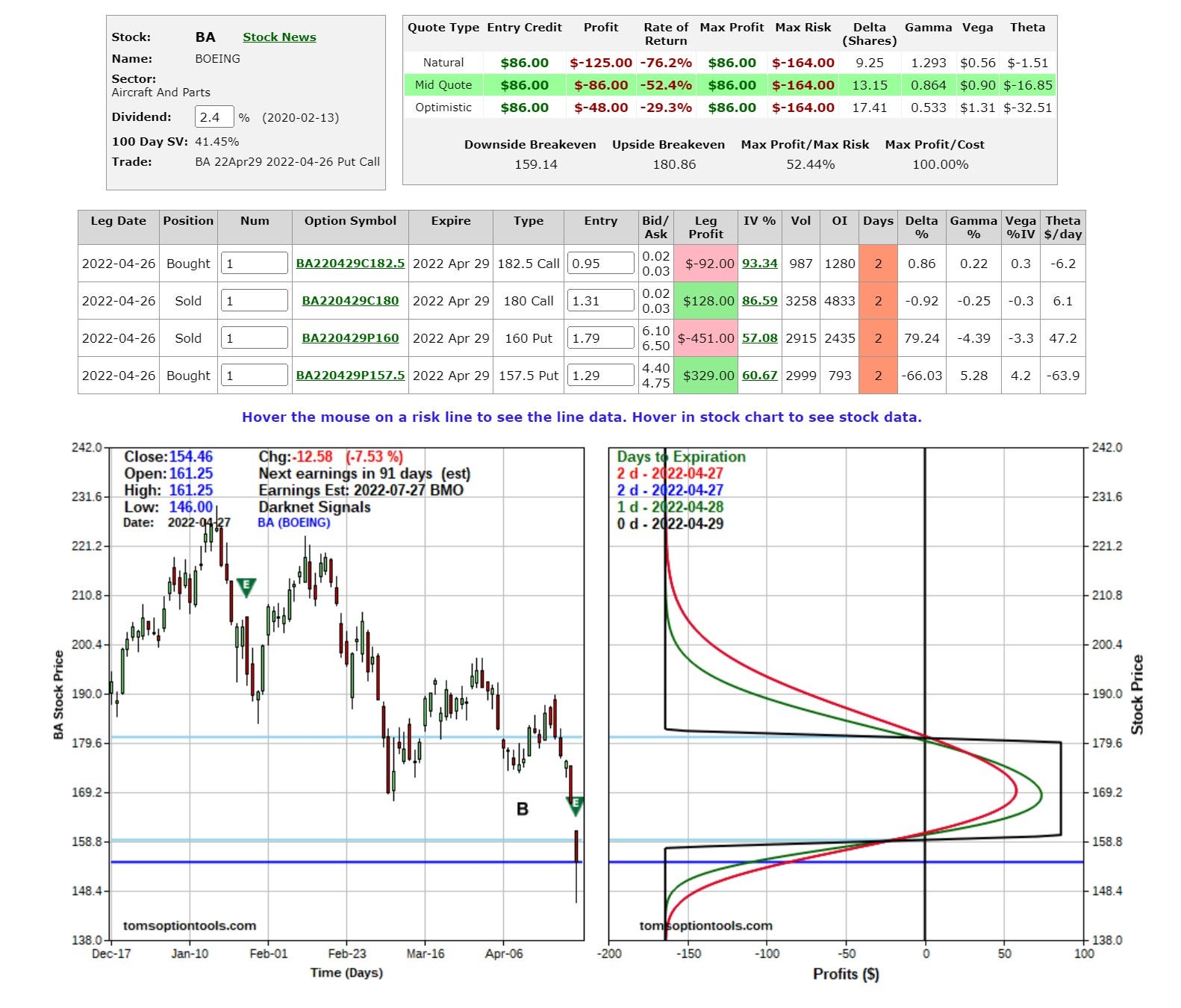Image resolution: width=1181 pixels, height=1008 pixels.
Task: Edit Num field for 160 Put leg
Action: (x=255, y=337)
